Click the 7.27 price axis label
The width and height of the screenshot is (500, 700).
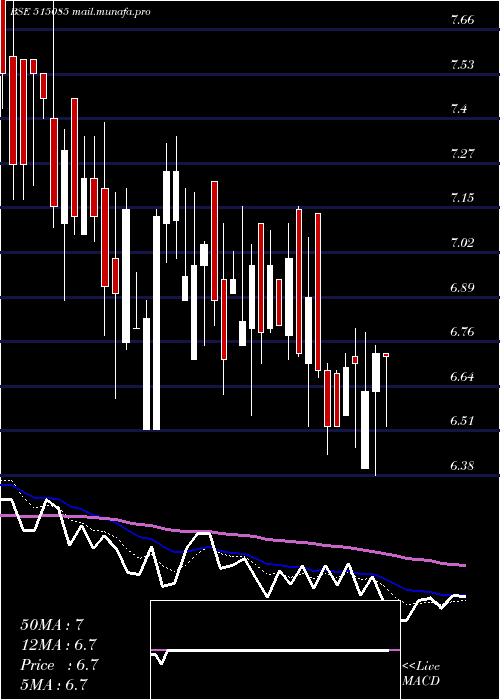click(x=463, y=154)
